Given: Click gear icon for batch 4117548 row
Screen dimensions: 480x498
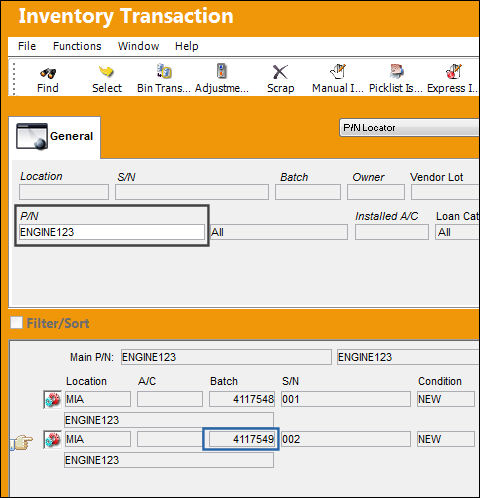Looking at the screenshot, I should tap(53, 399).
